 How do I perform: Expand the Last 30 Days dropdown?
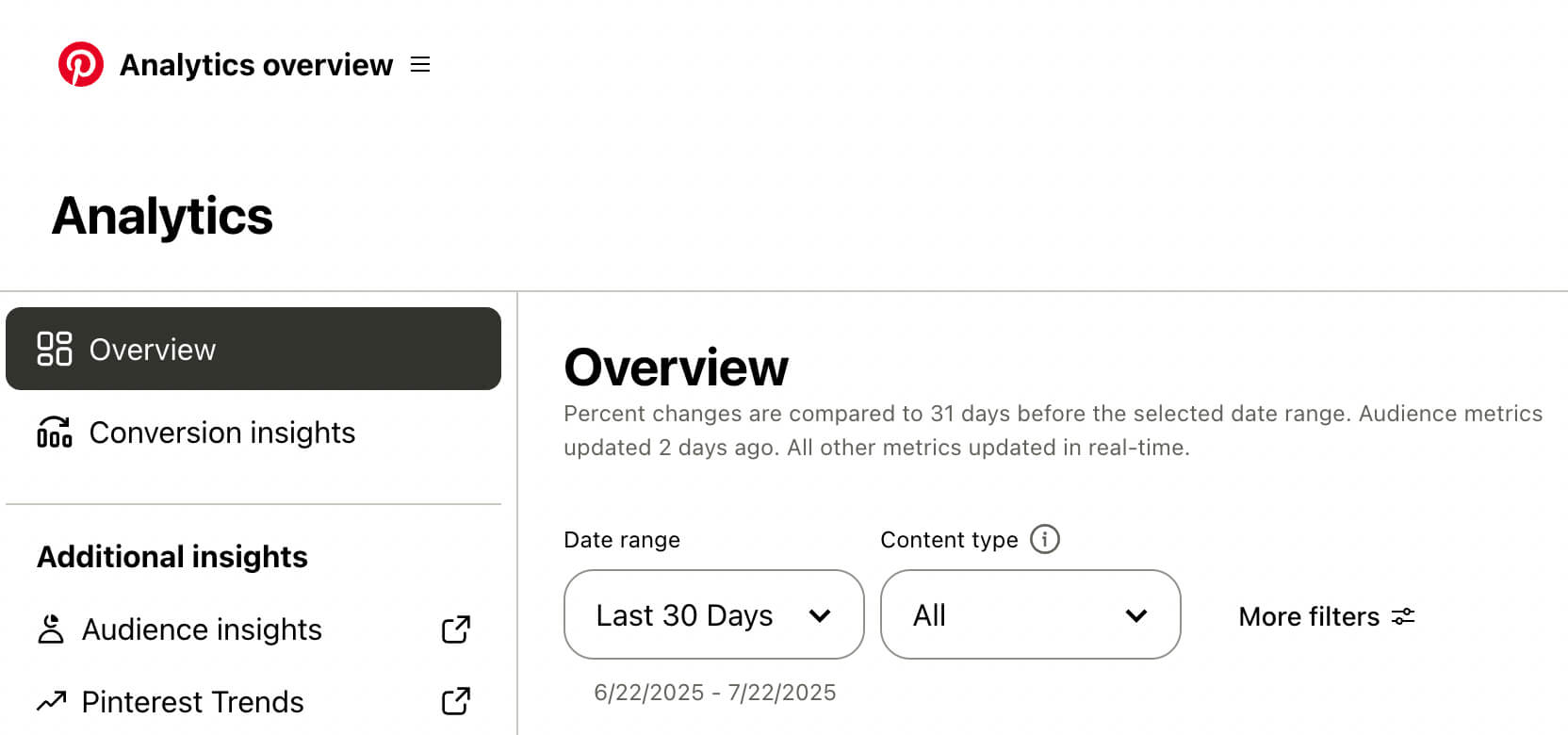coord(714,614)
